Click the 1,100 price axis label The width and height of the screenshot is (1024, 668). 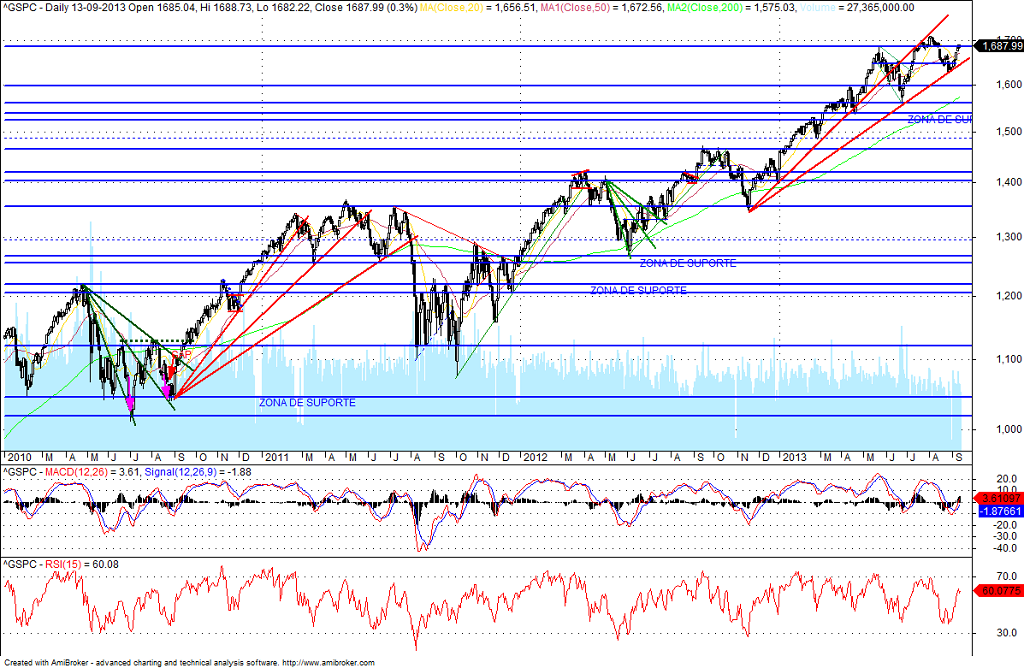click(x=1009, y=359)
